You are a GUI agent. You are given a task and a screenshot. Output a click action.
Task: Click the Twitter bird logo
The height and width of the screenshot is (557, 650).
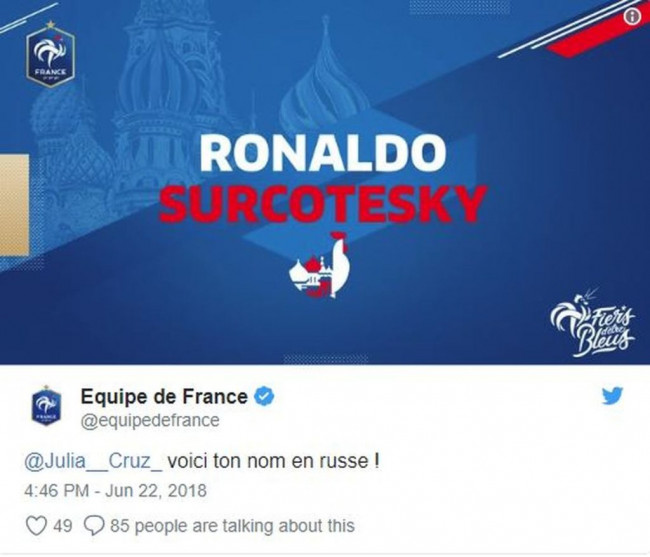[x=612, y=396]
